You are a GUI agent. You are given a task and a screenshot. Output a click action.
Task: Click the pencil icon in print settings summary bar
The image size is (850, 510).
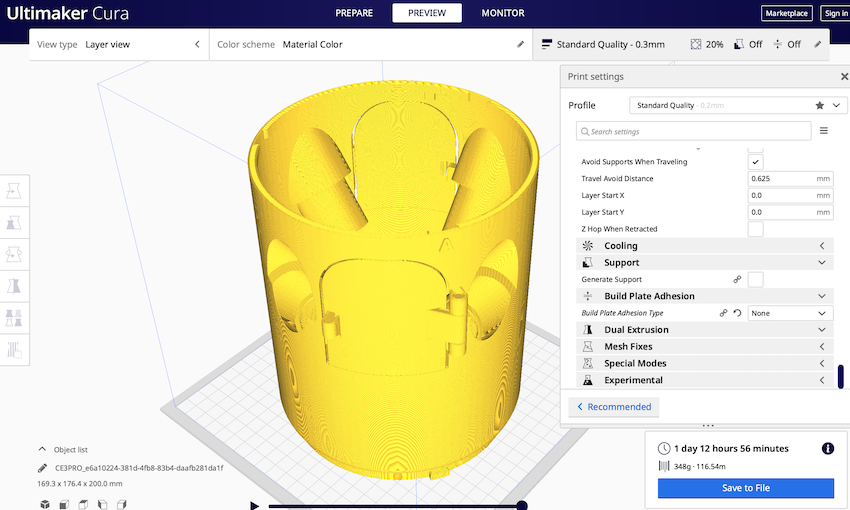click(817, 44)
